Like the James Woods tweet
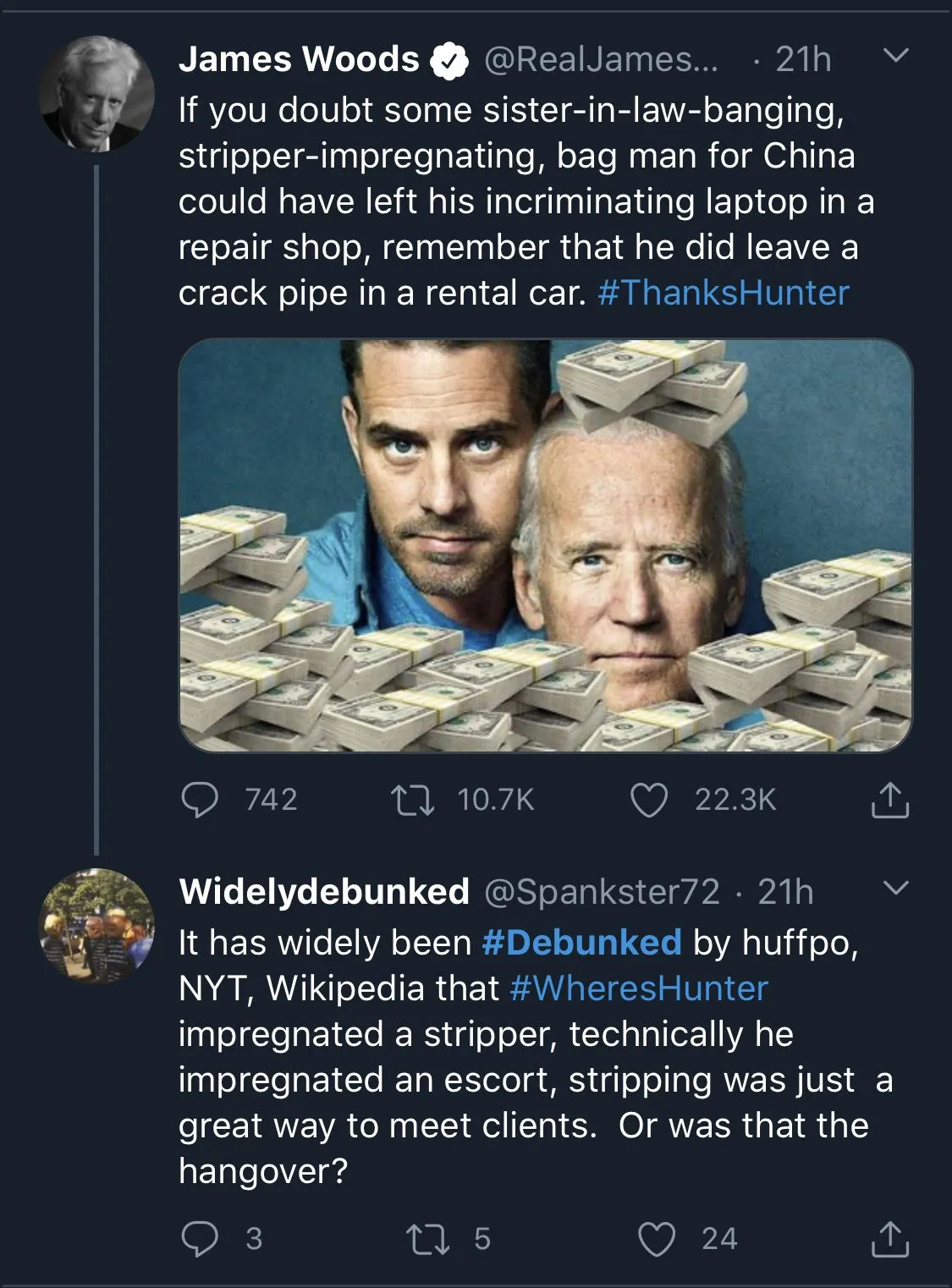 pos(650,800)
